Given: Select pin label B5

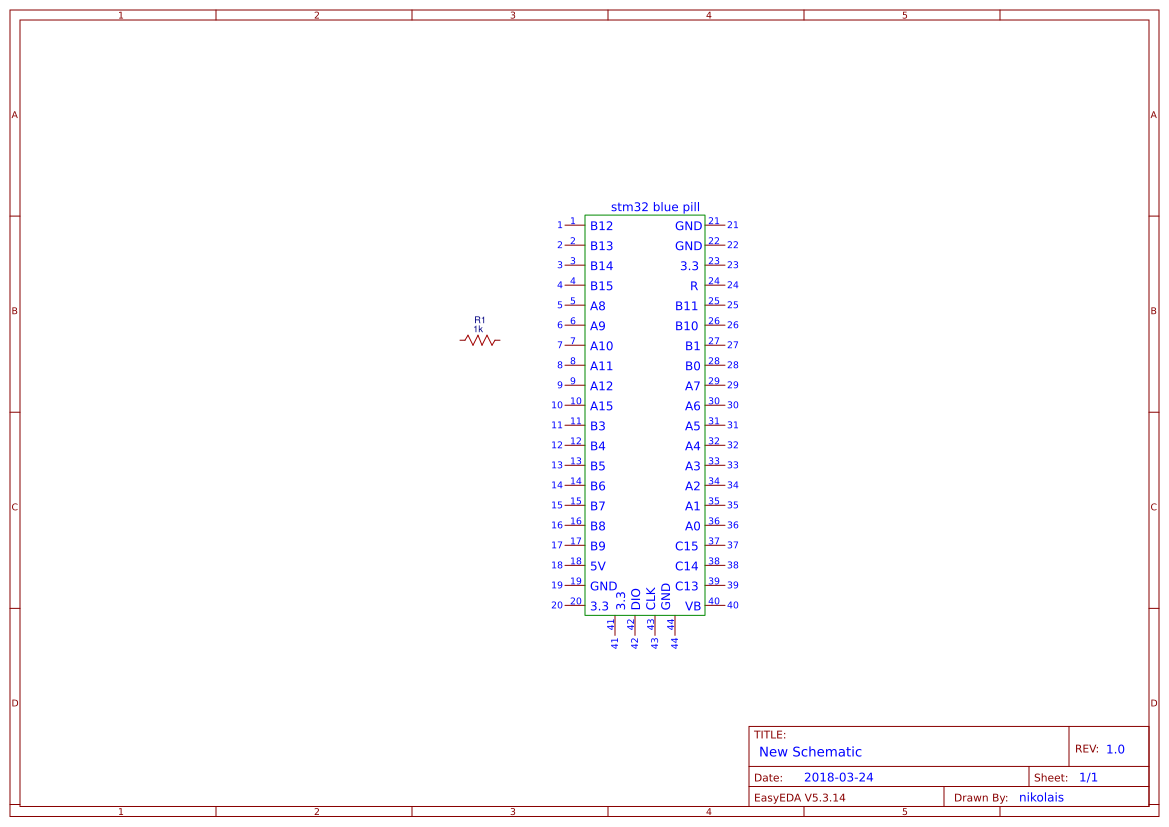Looking at the screenshot, I should [597, 467].
